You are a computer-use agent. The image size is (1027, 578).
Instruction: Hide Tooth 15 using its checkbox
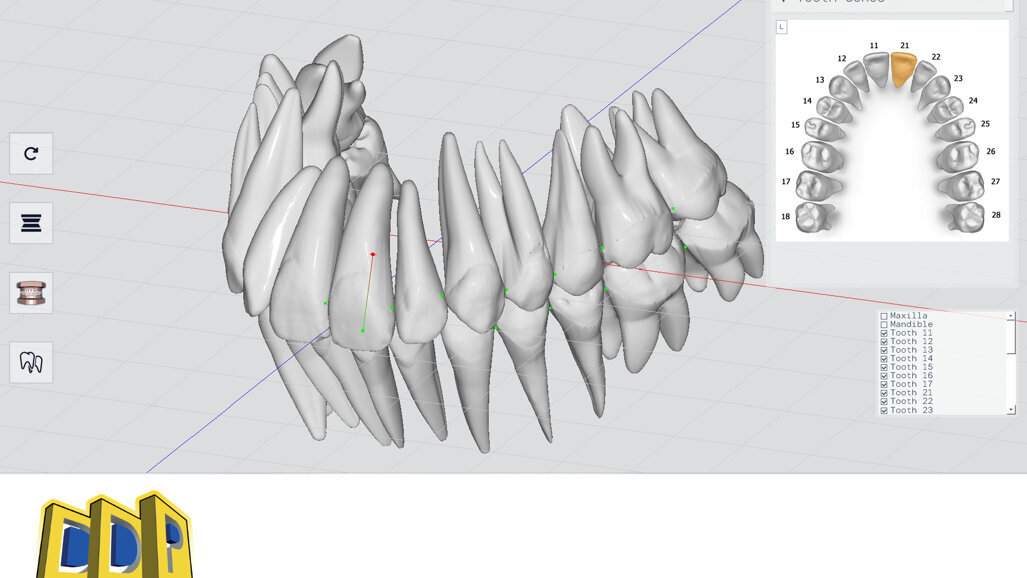click(884, 367)
